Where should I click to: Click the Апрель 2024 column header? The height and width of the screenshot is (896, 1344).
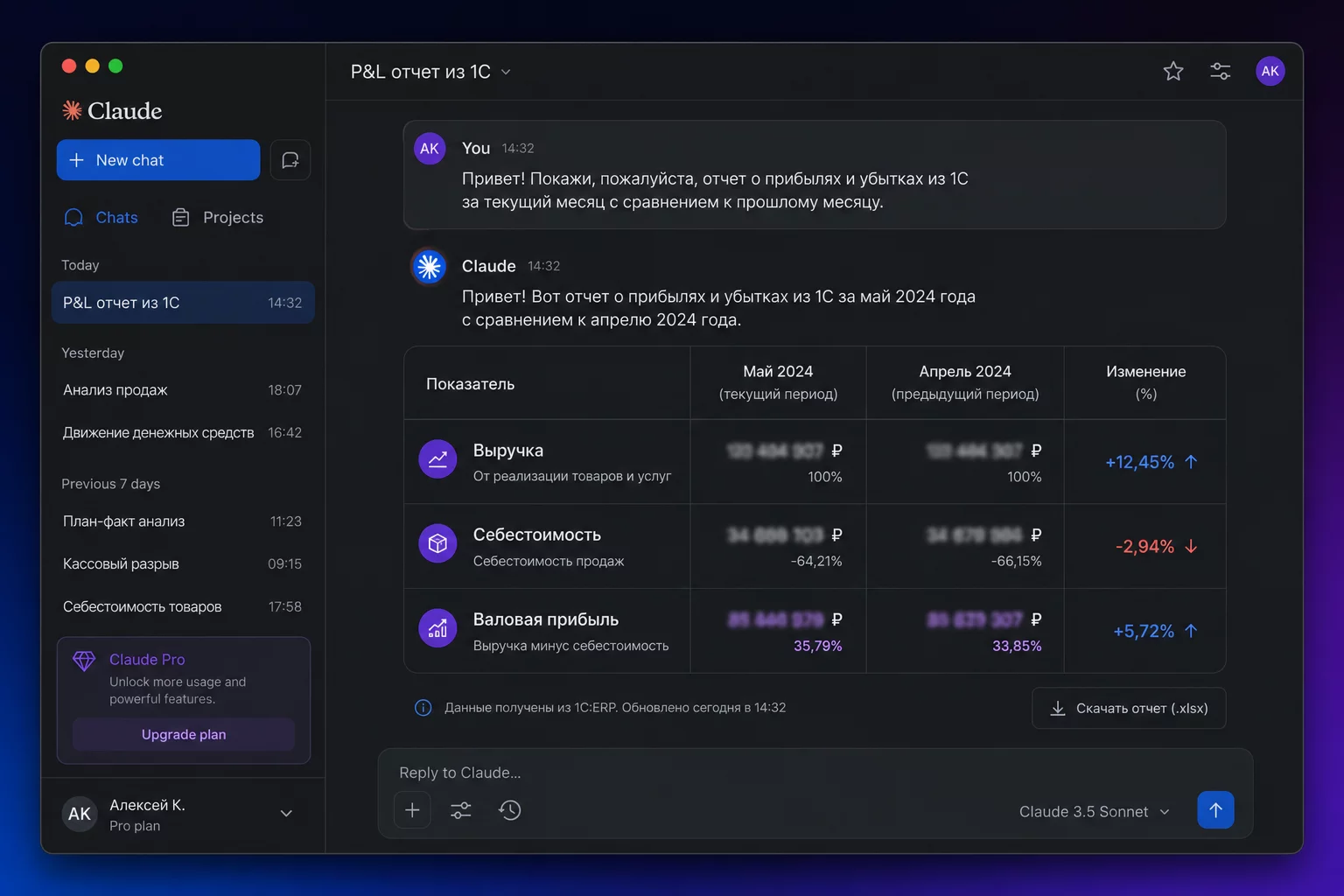[x=965, y=382]
